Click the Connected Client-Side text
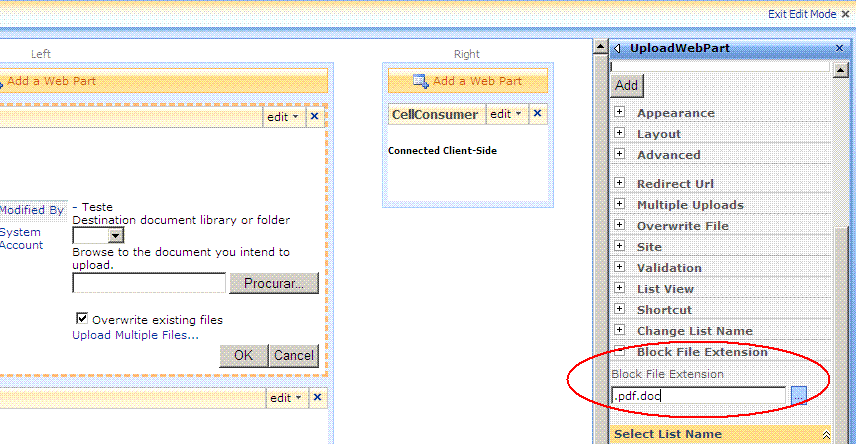856x444 pixels. point(442,151)
